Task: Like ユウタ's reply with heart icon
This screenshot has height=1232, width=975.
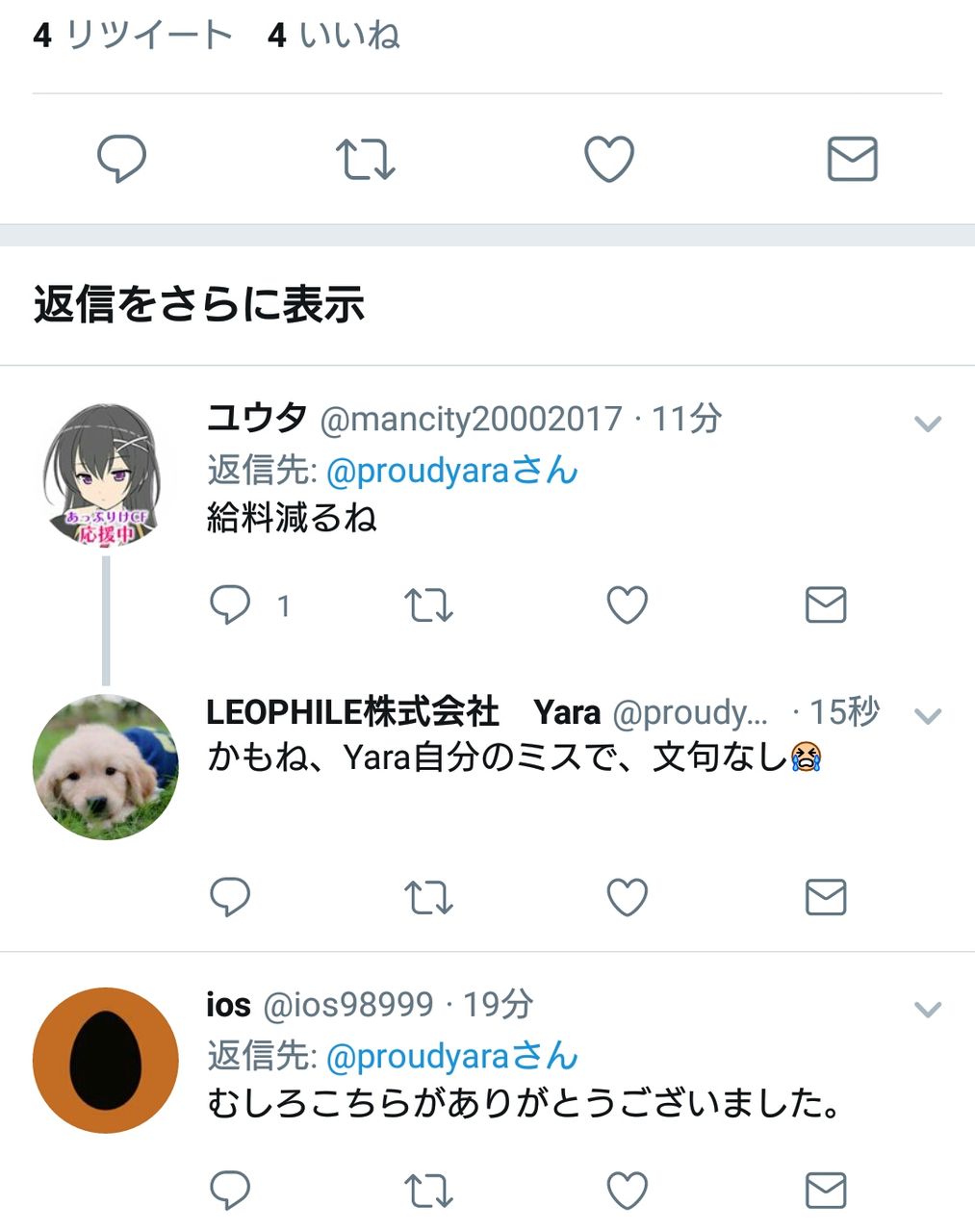Action: point(628,605)
